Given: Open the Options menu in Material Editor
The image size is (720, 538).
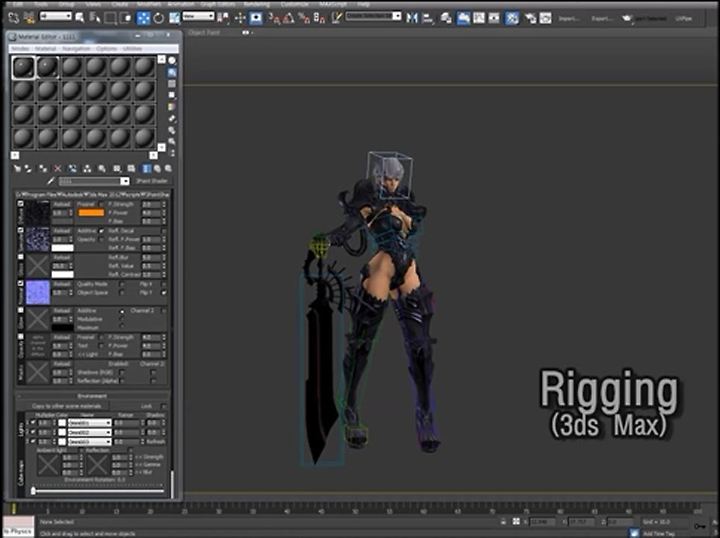Looking at the screenshot, I should click(x=106, y=49).
